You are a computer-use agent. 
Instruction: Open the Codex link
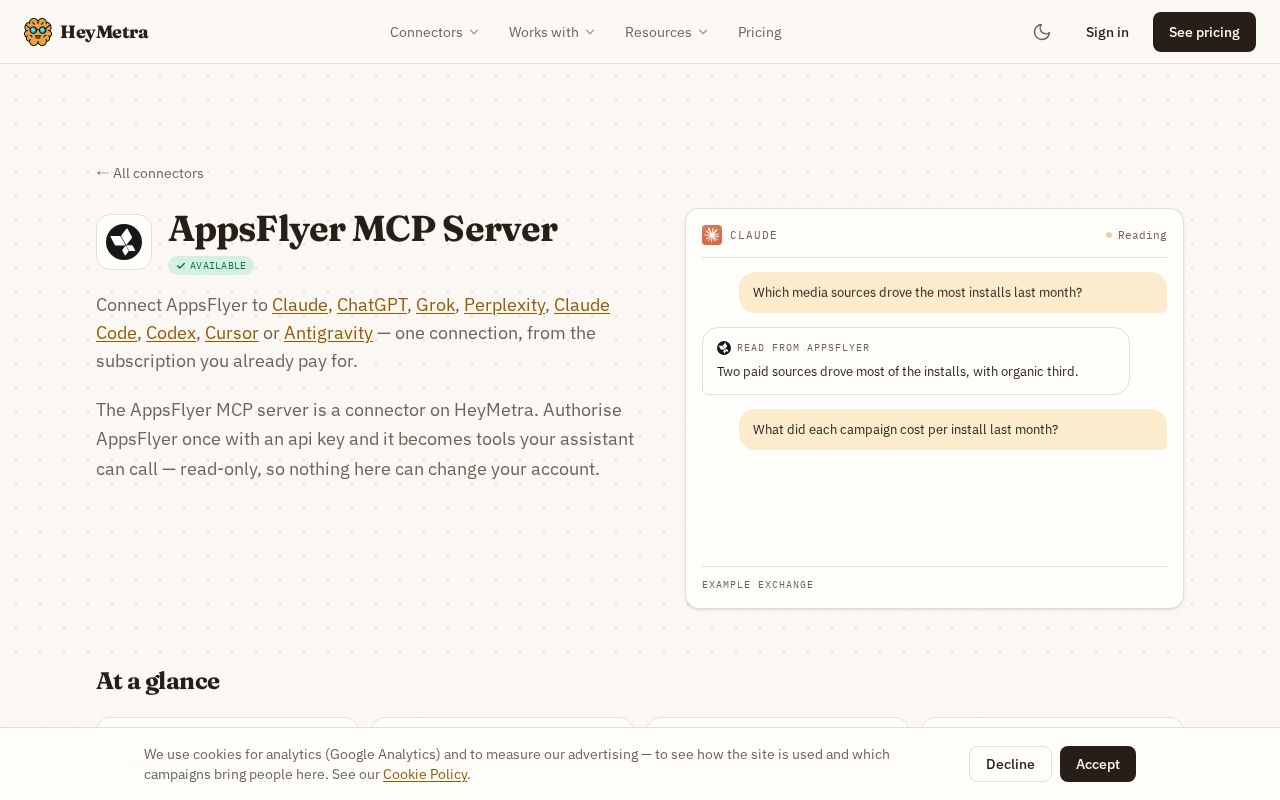[171, 333]
